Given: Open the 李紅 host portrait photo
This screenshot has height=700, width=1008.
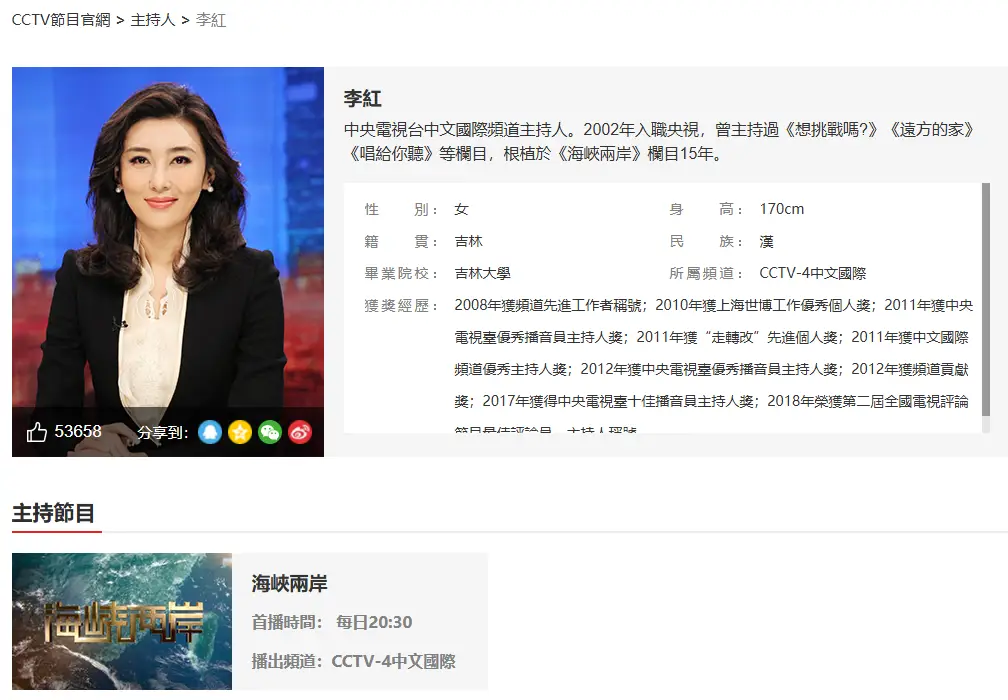Looking at the screenshot, I should (168, 262).
